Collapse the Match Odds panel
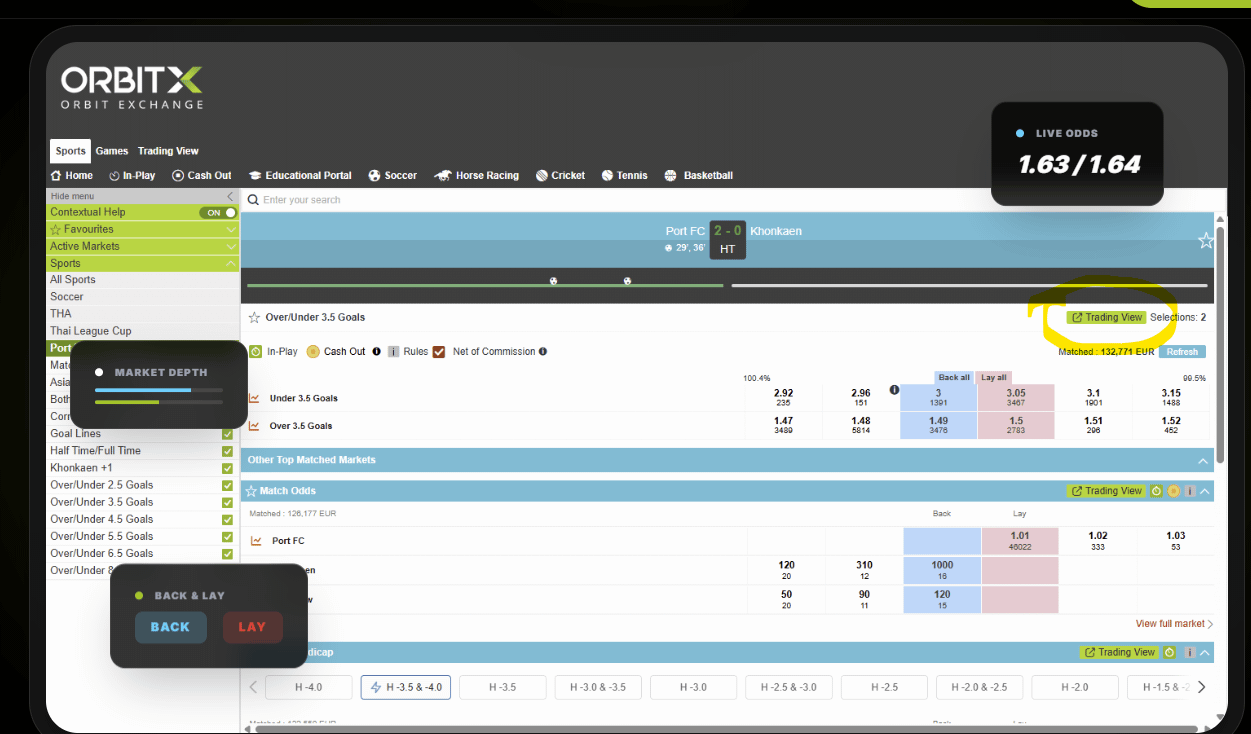1251x734 pixels. 1205,491
